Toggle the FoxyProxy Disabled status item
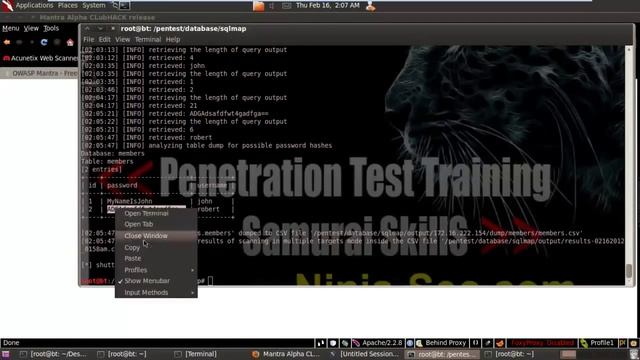This screenshot has width=640, height=360. 543,343
